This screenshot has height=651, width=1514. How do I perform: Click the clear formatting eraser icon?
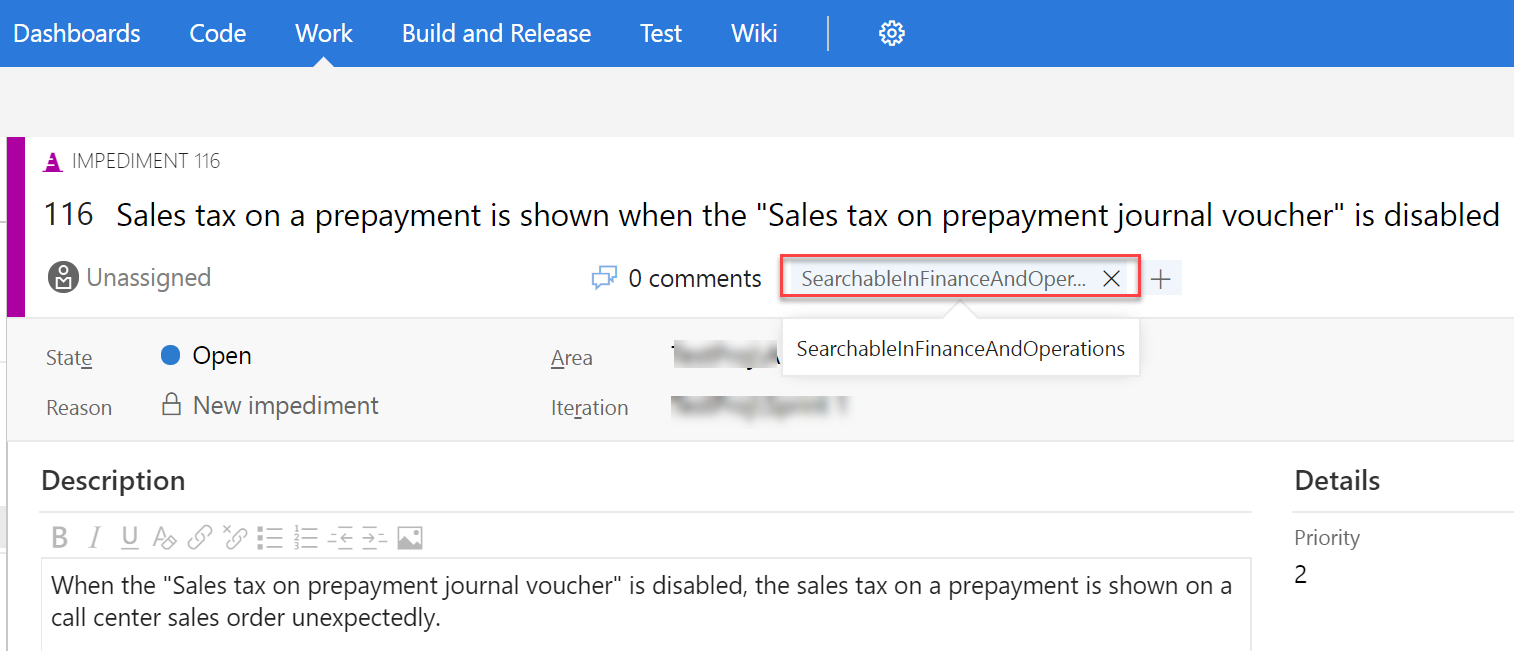pos(164,538)
